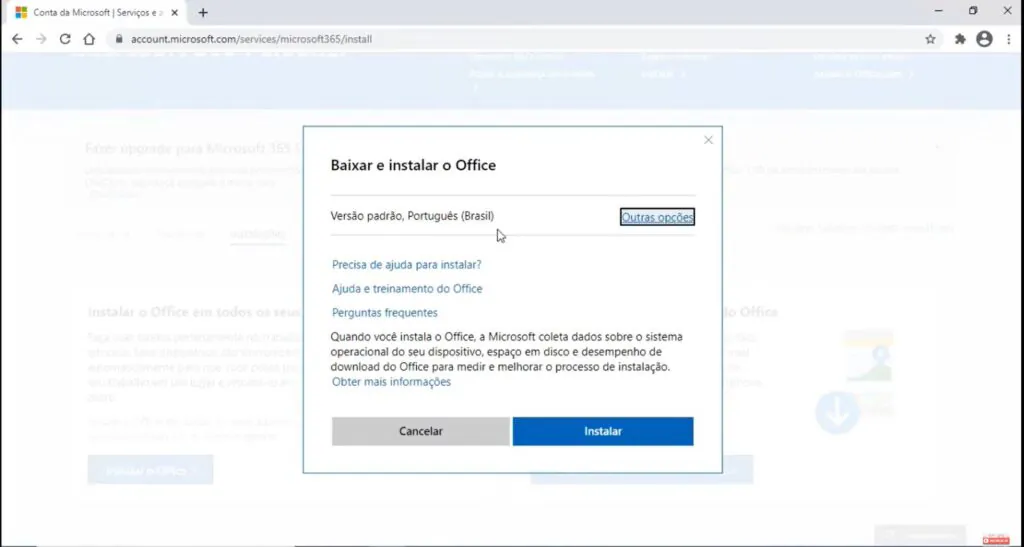Screen dimensions: 1024x547
Task: Open Chrome three-dot menu
Action: 1008,39
